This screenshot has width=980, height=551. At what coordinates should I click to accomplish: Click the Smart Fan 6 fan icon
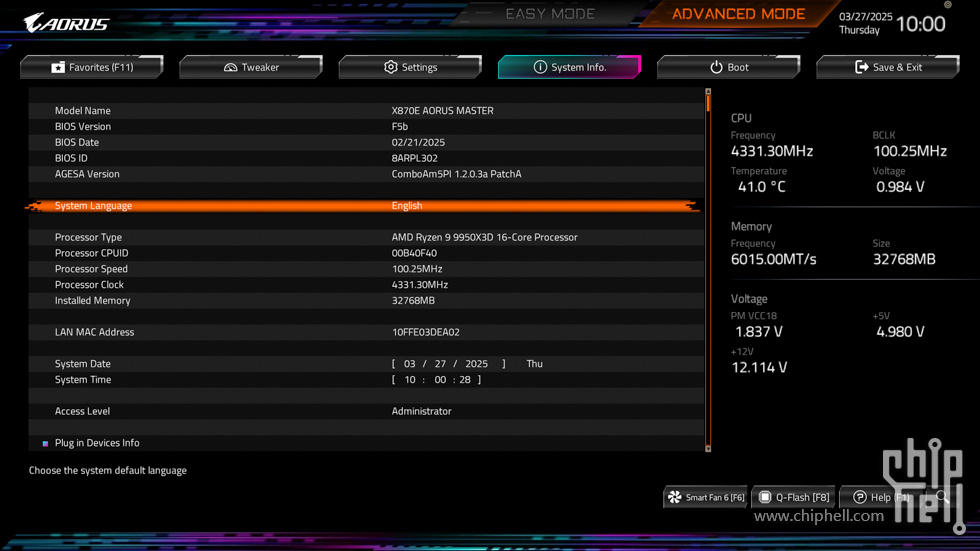[x=675, y=497]
